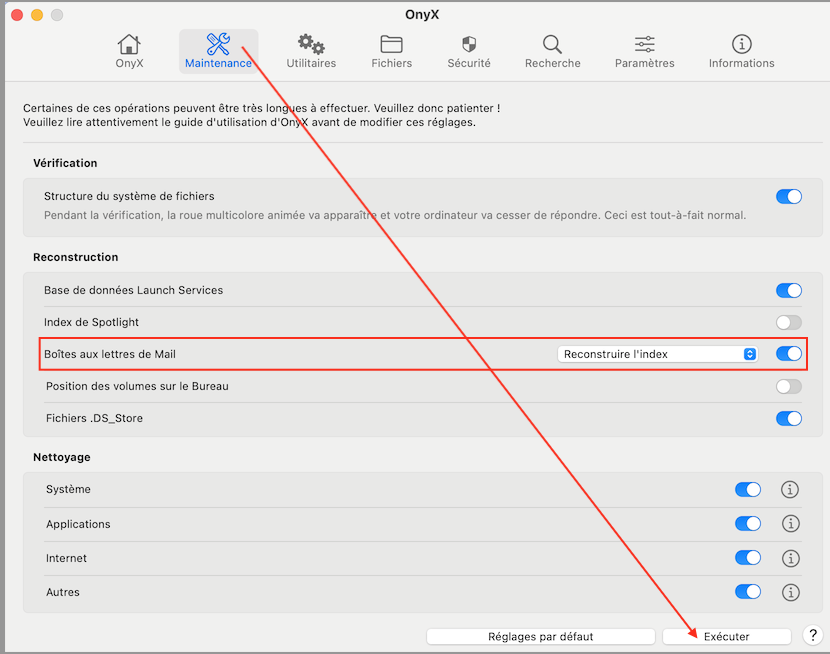Click the Fichiers .DS_Store label

[94, 418]
